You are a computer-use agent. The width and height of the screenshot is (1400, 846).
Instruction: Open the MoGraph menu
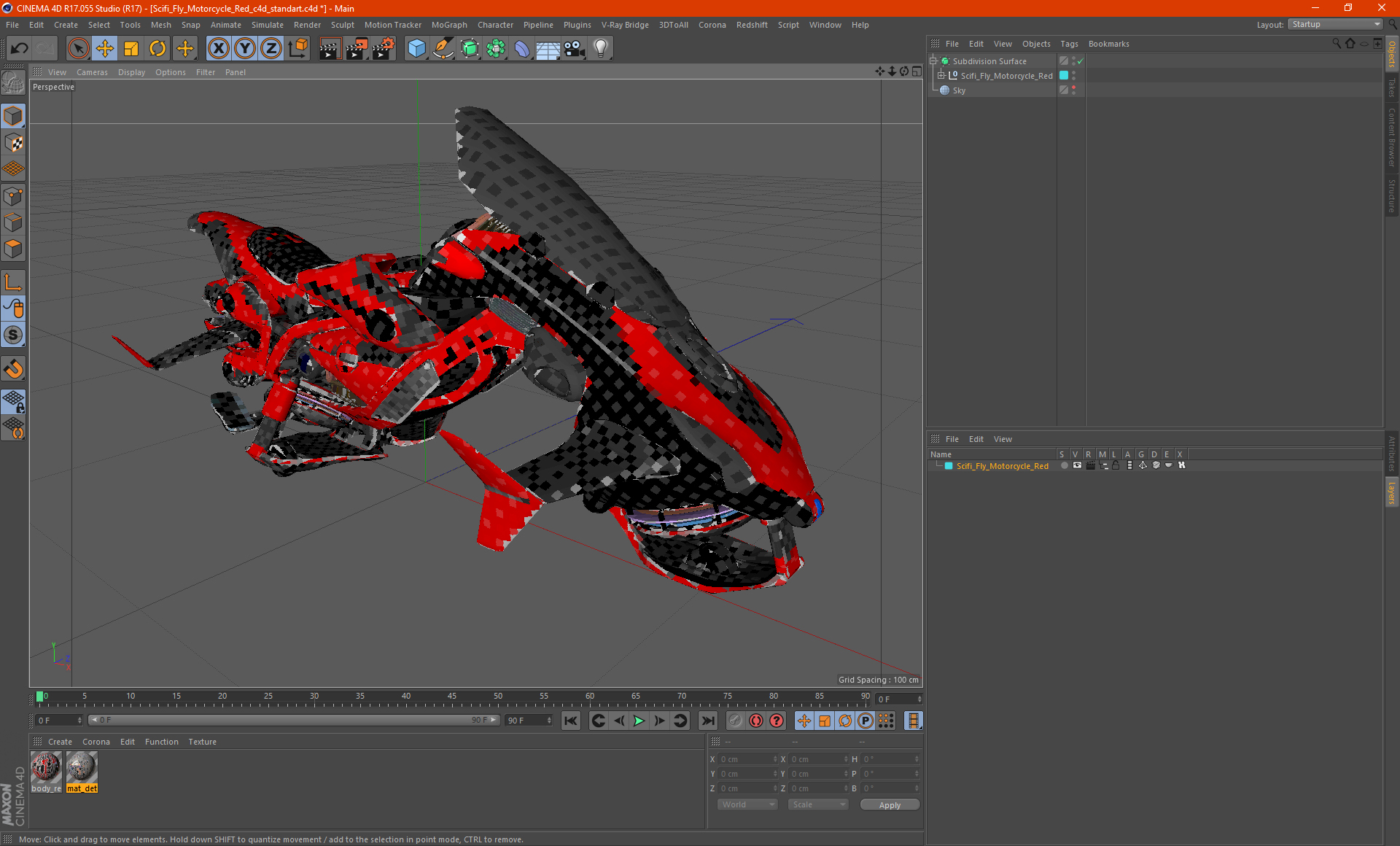[x=448, y=25]
